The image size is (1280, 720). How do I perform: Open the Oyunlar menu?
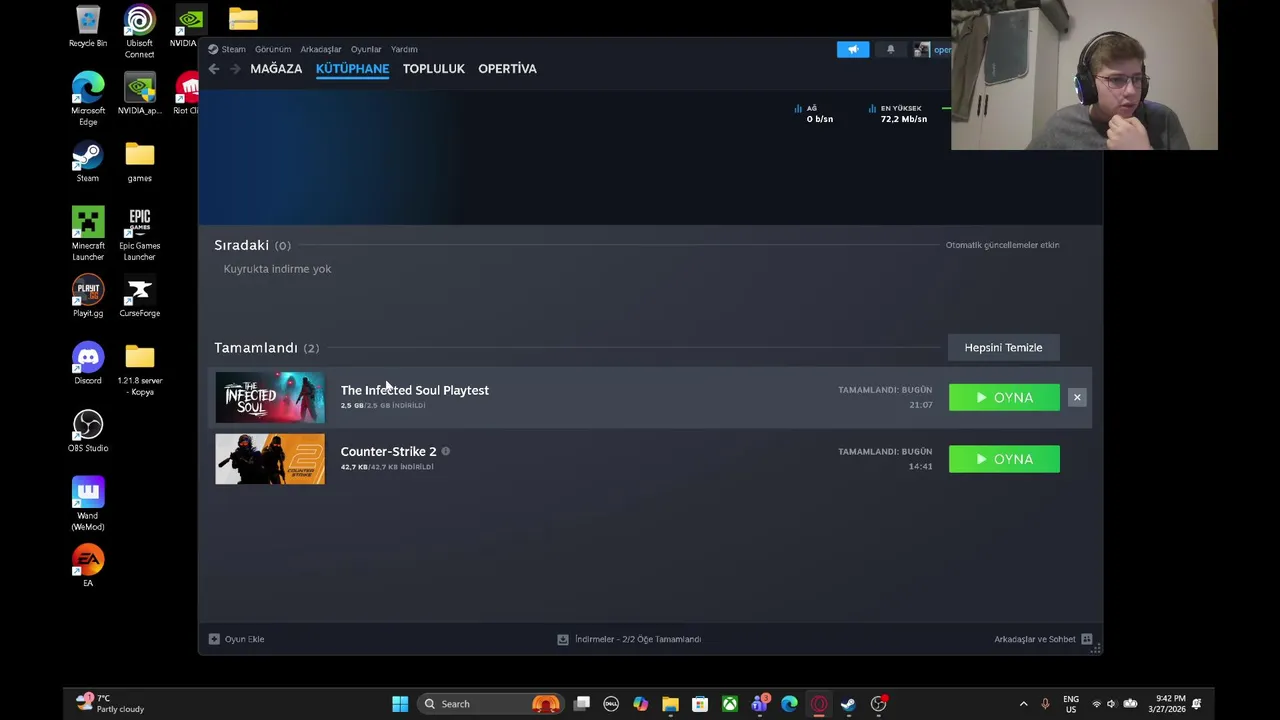point(366,49)
